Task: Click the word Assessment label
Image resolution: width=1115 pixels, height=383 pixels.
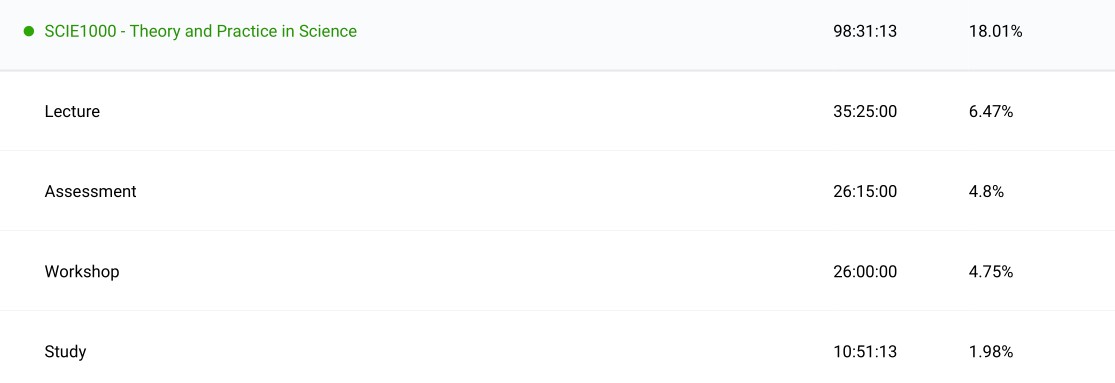Action: pos(90,192)
